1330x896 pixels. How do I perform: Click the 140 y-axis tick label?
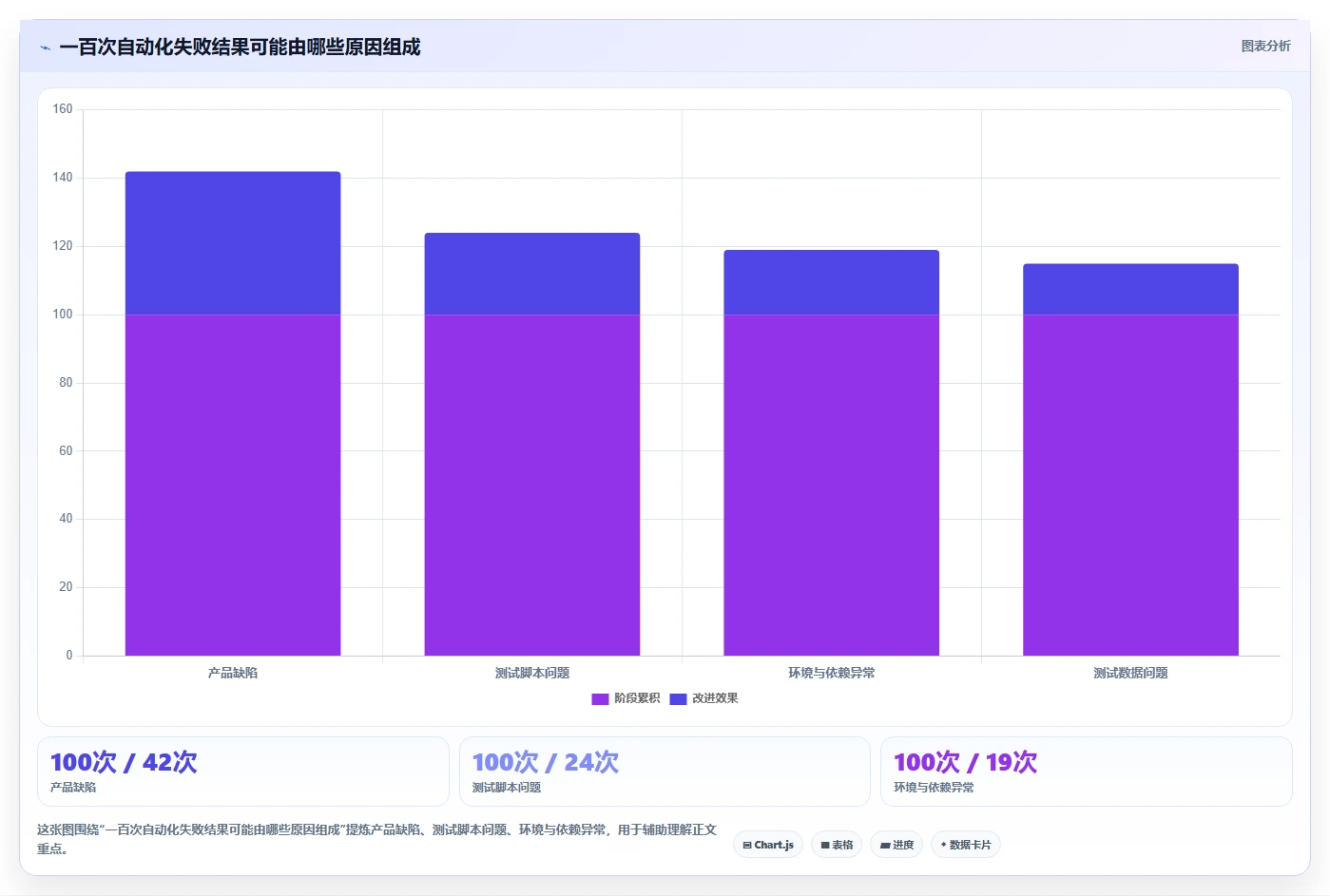[x=63, y=178]
